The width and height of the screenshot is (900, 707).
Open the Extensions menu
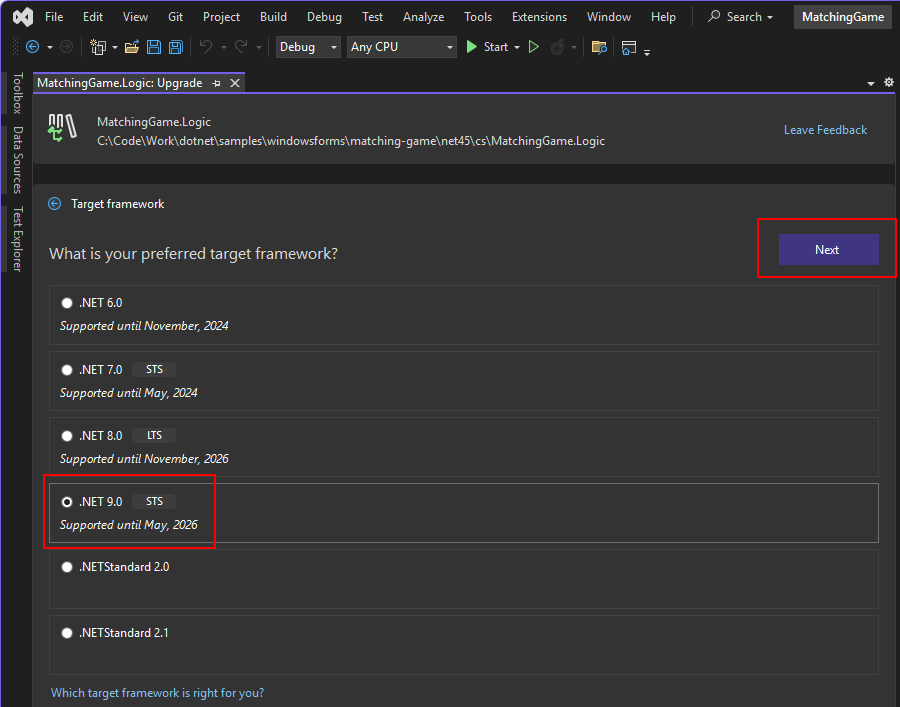(x=539, y=16)
